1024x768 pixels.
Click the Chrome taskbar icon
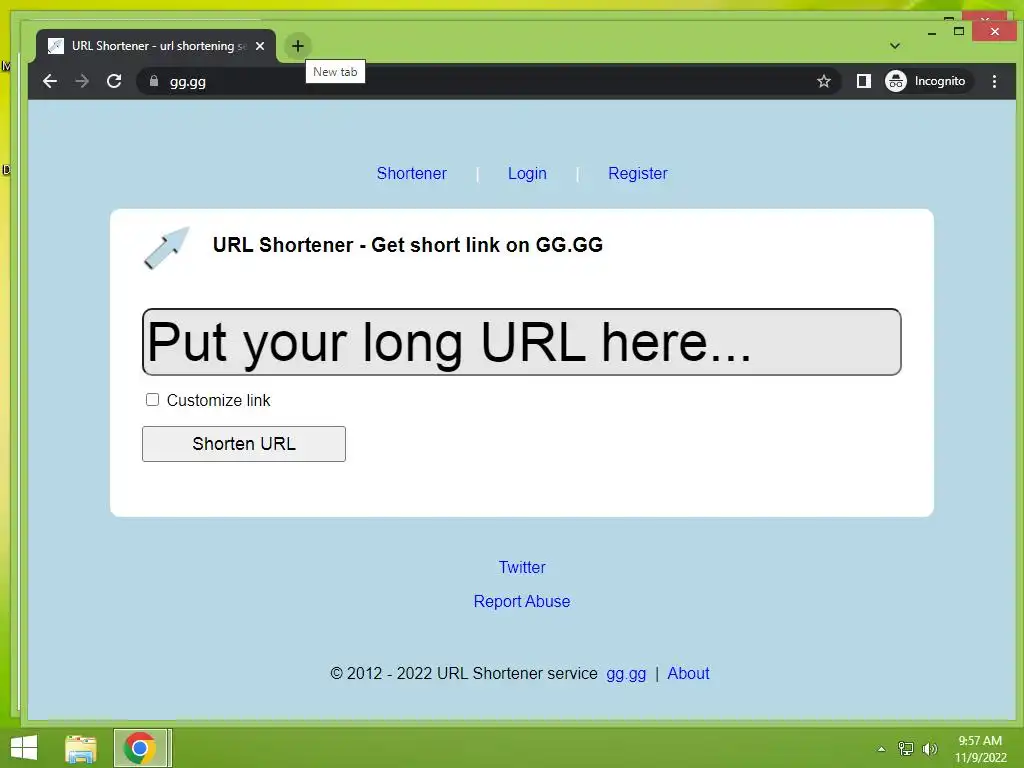140,748
